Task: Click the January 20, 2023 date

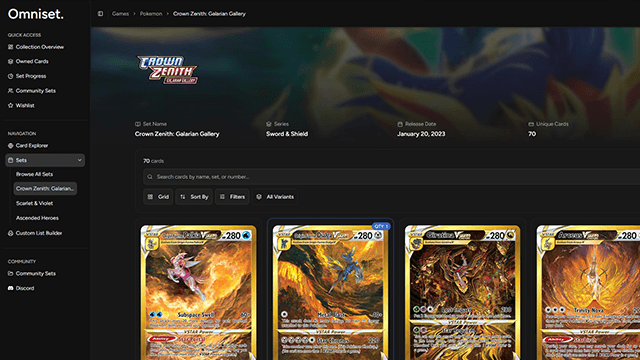Action: [421, 134]
